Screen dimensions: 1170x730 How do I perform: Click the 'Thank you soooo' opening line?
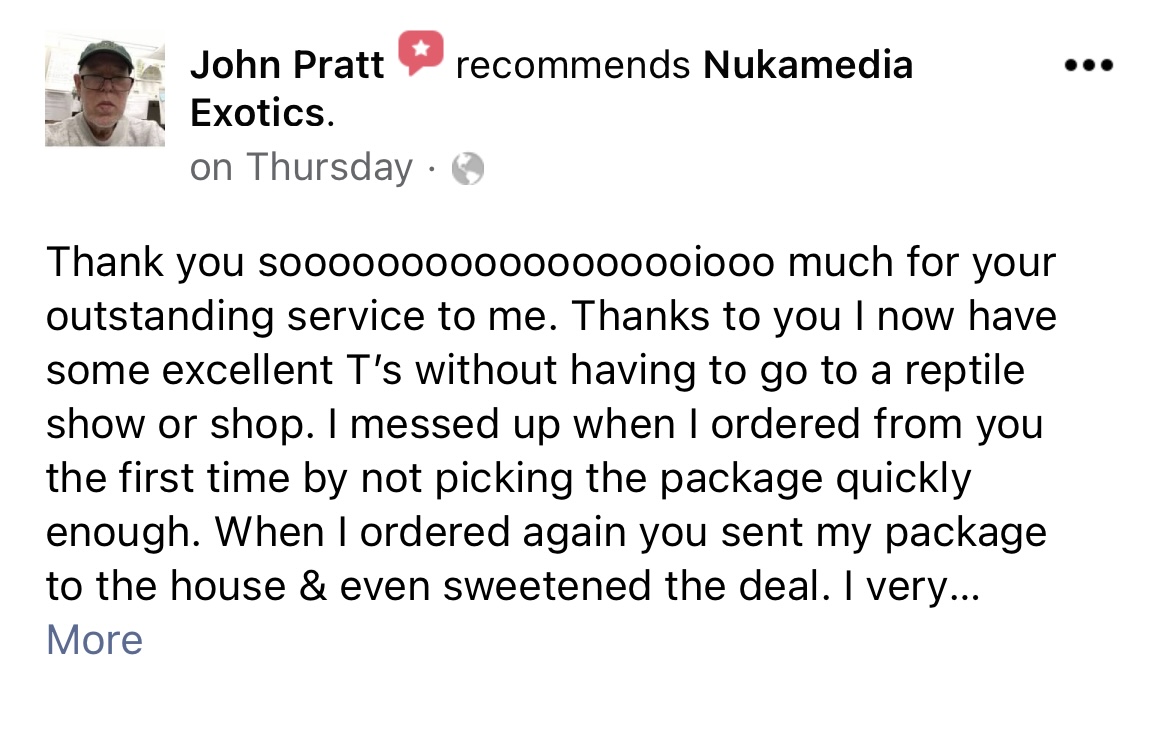coord(551,263)
